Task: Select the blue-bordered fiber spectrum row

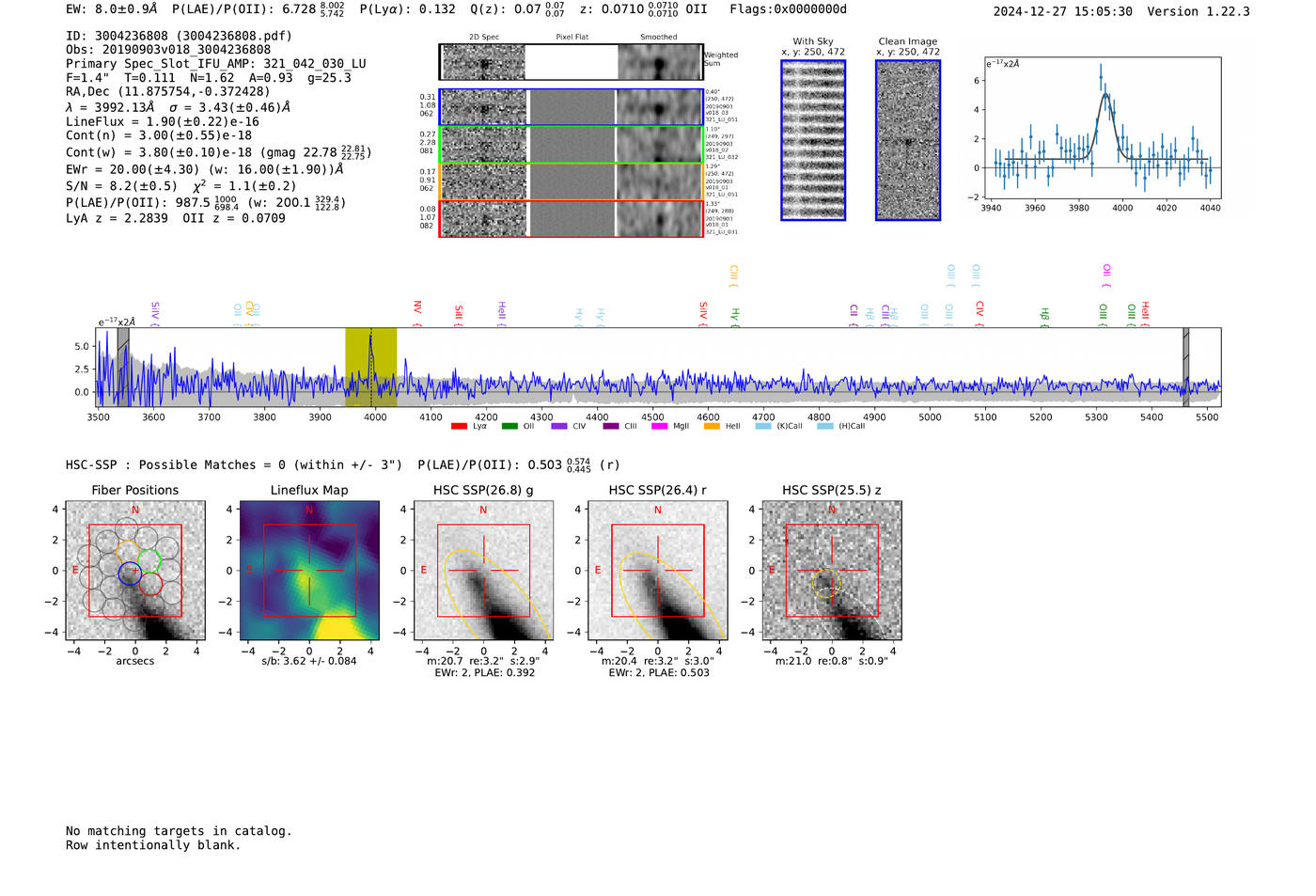Action: tap(572, 107)
